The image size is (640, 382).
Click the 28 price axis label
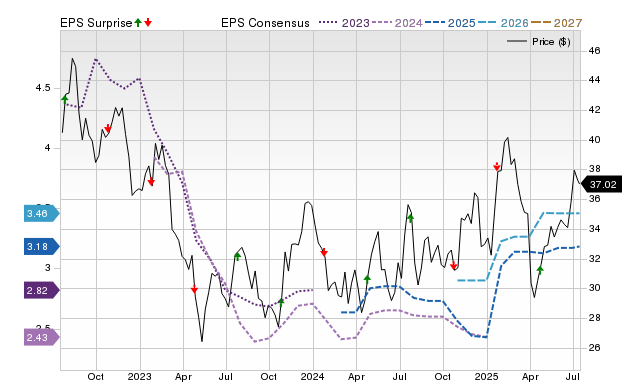(x=594, y=318)
